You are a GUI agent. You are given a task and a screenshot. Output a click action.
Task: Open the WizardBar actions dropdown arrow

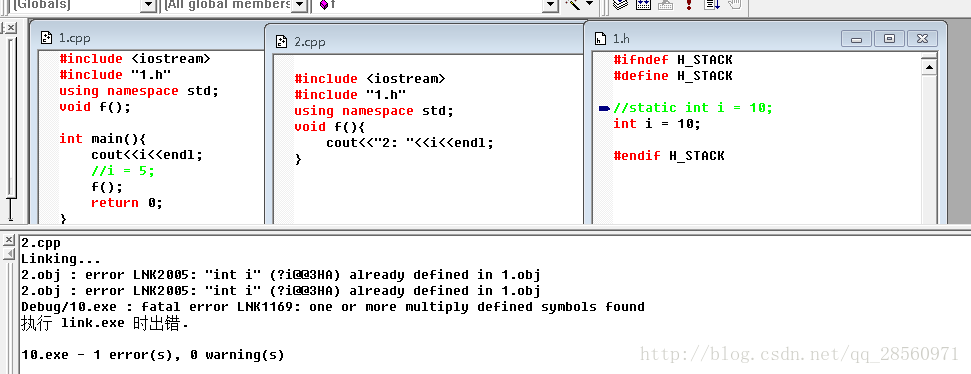589,4
